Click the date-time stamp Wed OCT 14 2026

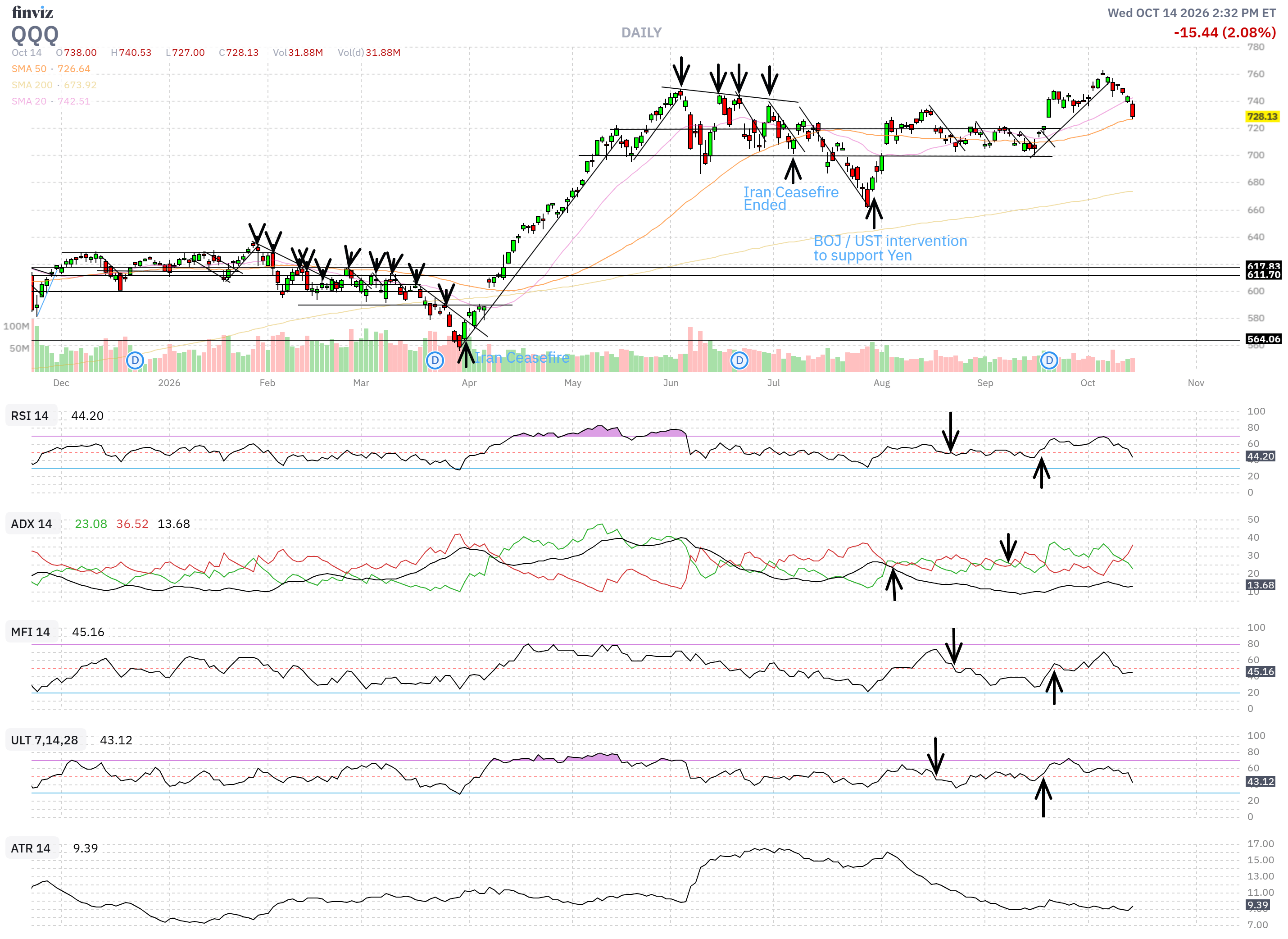(1192, 13)
